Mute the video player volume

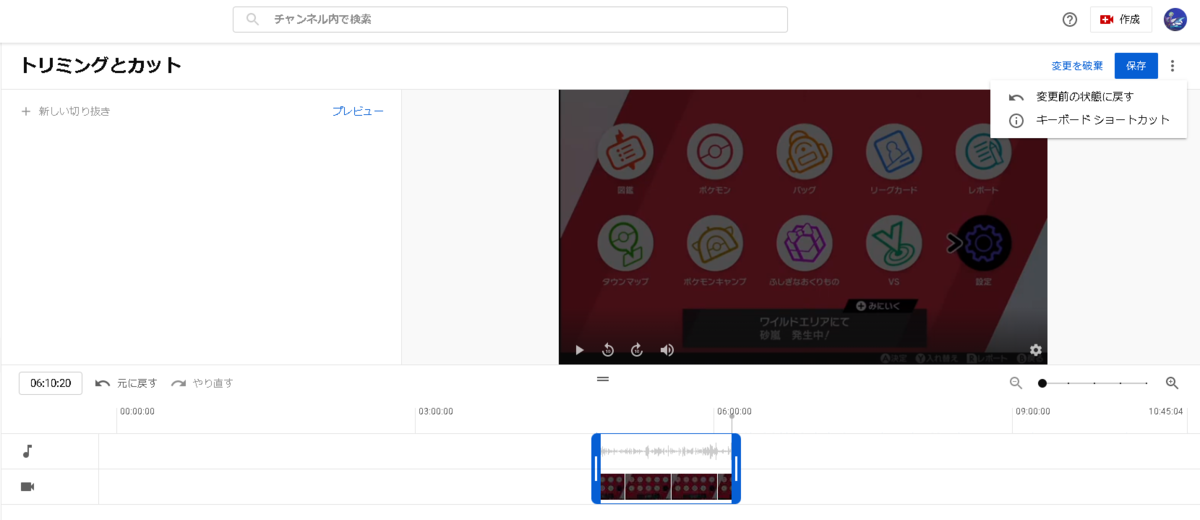667,350
